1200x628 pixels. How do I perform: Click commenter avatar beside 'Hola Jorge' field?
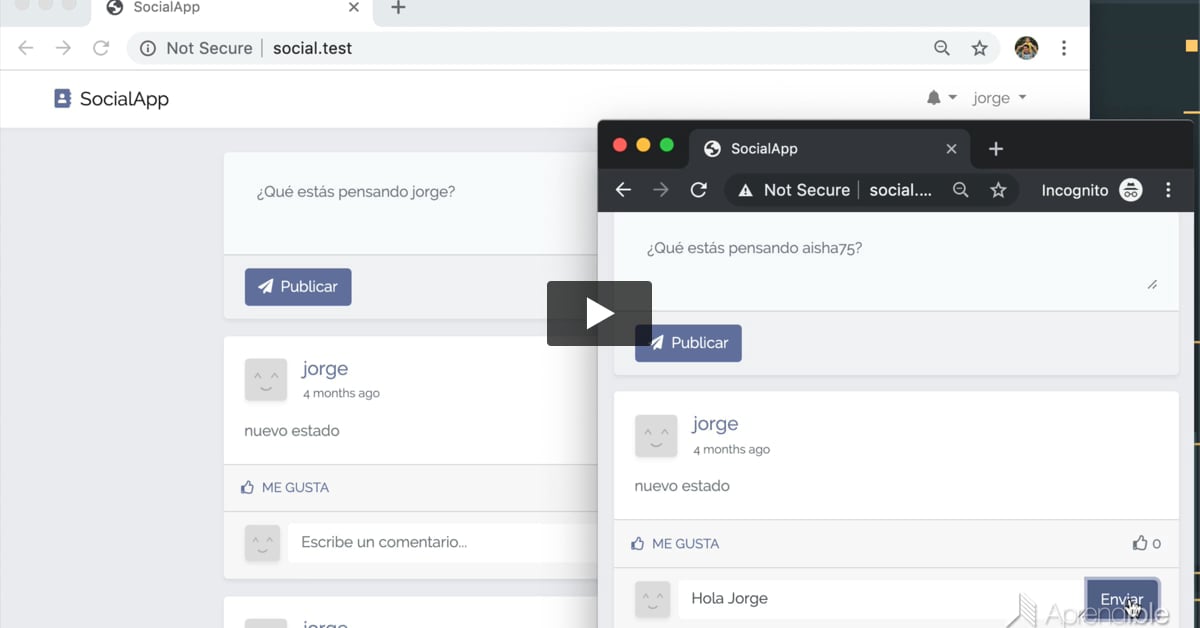653,599
